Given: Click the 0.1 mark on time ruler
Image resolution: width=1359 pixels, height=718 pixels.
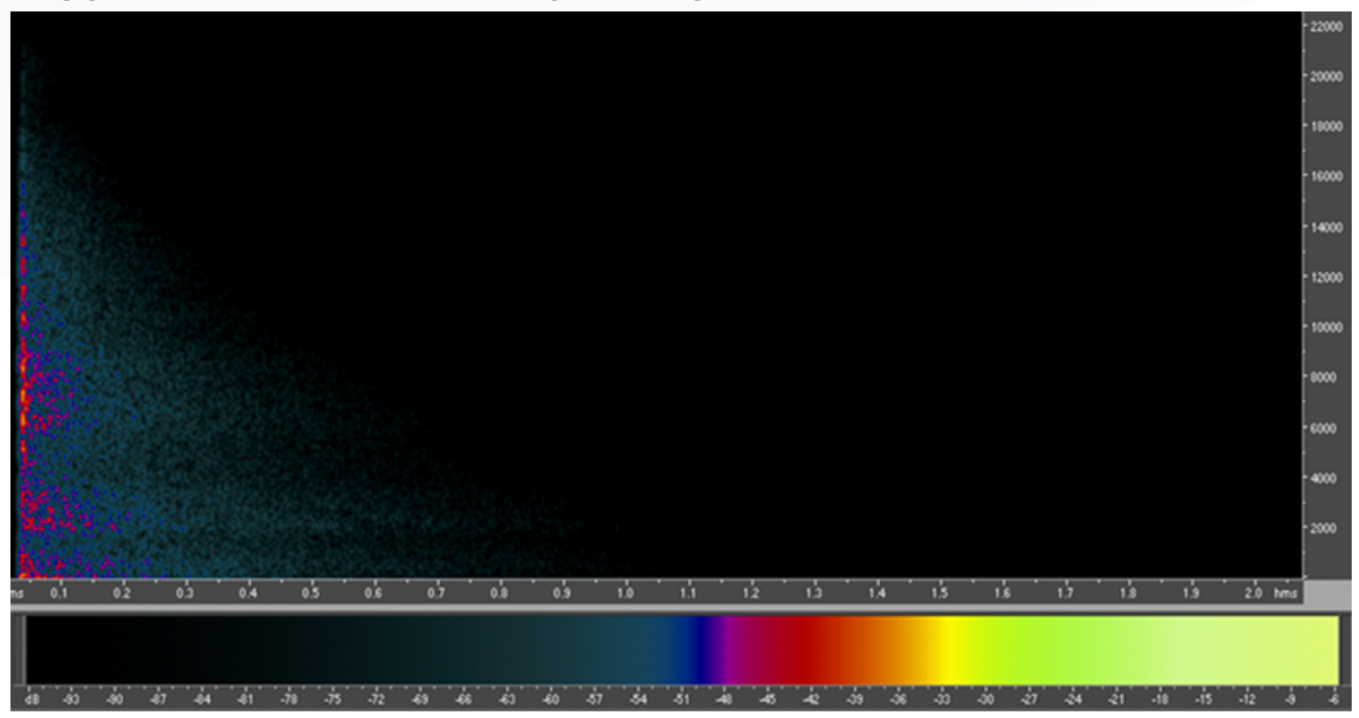Looking at the screenshot, I should click(x=59, y=593).
